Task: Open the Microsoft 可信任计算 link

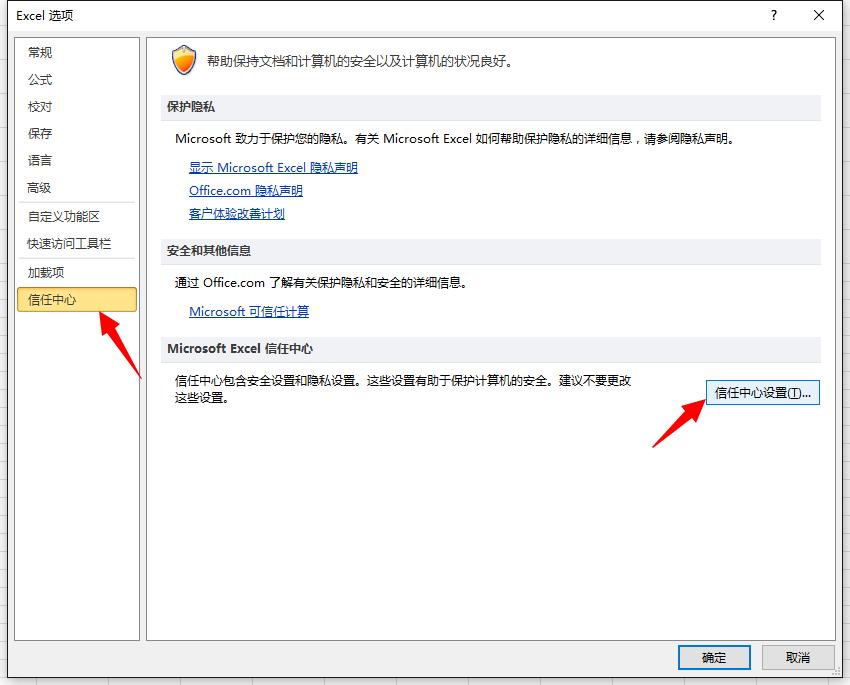Action: coord(247,312)
